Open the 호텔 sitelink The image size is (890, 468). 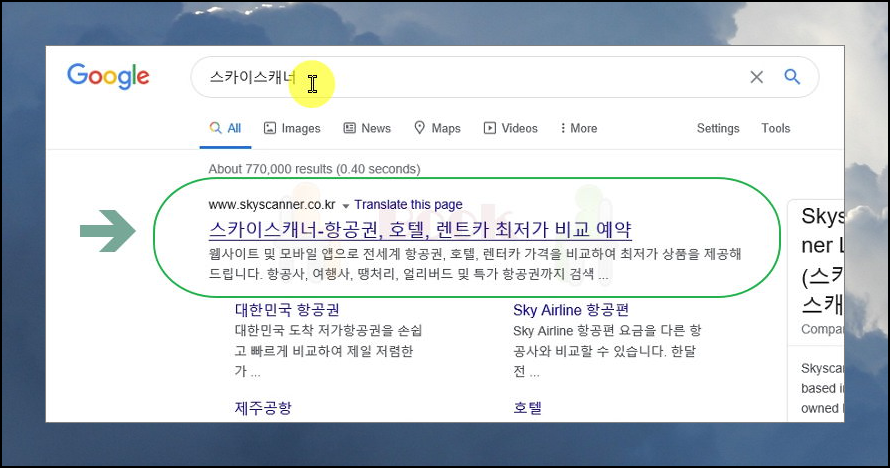(x=527, y=408)
